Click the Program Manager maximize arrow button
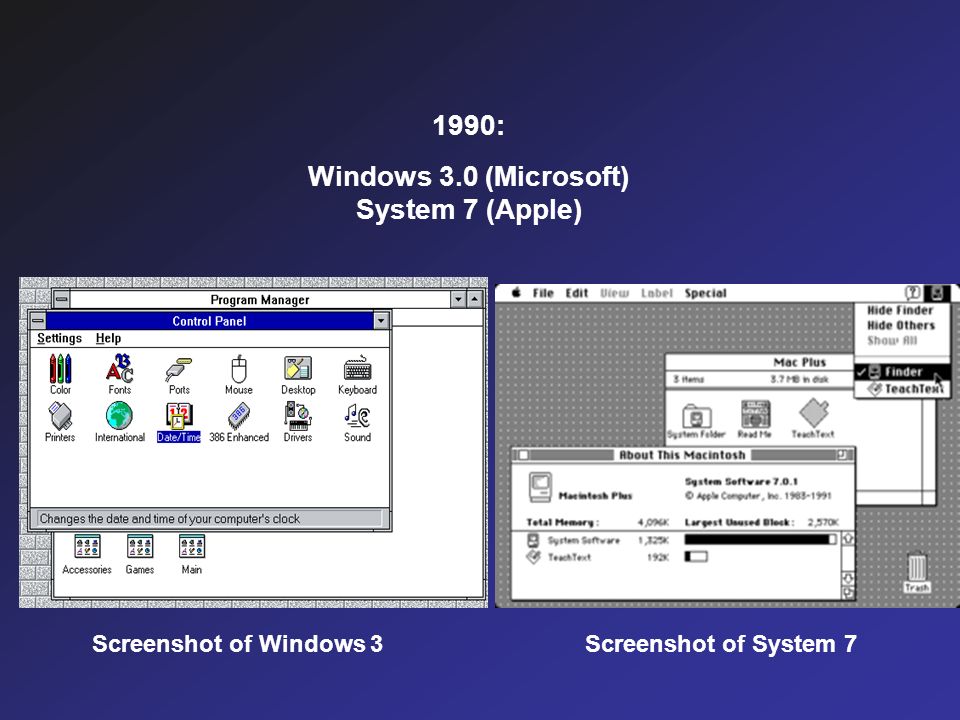The image size is (960, 720). click(x=475, y=299)
